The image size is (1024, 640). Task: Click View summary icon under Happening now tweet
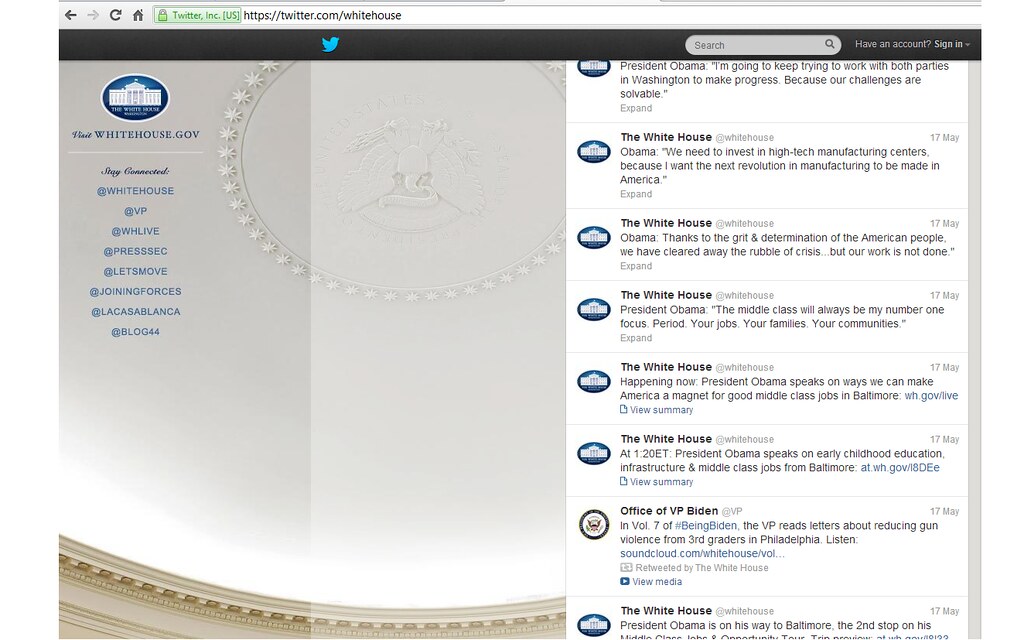(624, 409)
